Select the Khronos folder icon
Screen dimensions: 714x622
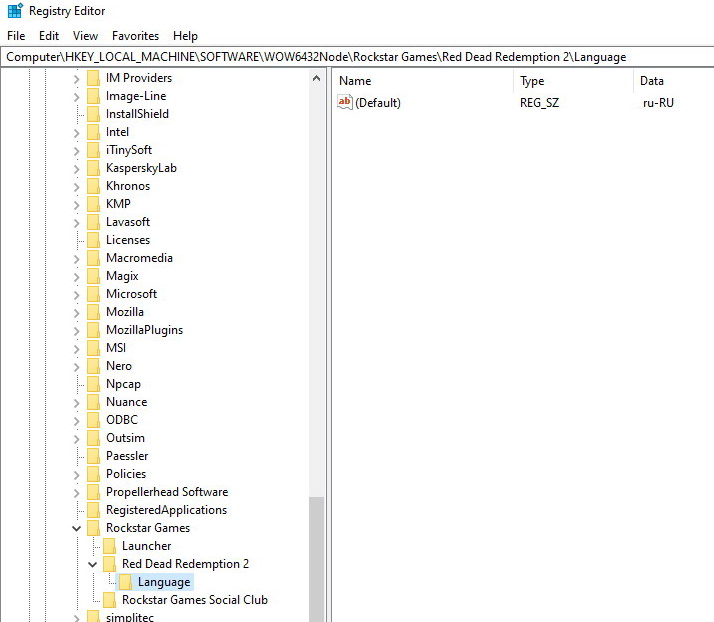tap(93, 186)
